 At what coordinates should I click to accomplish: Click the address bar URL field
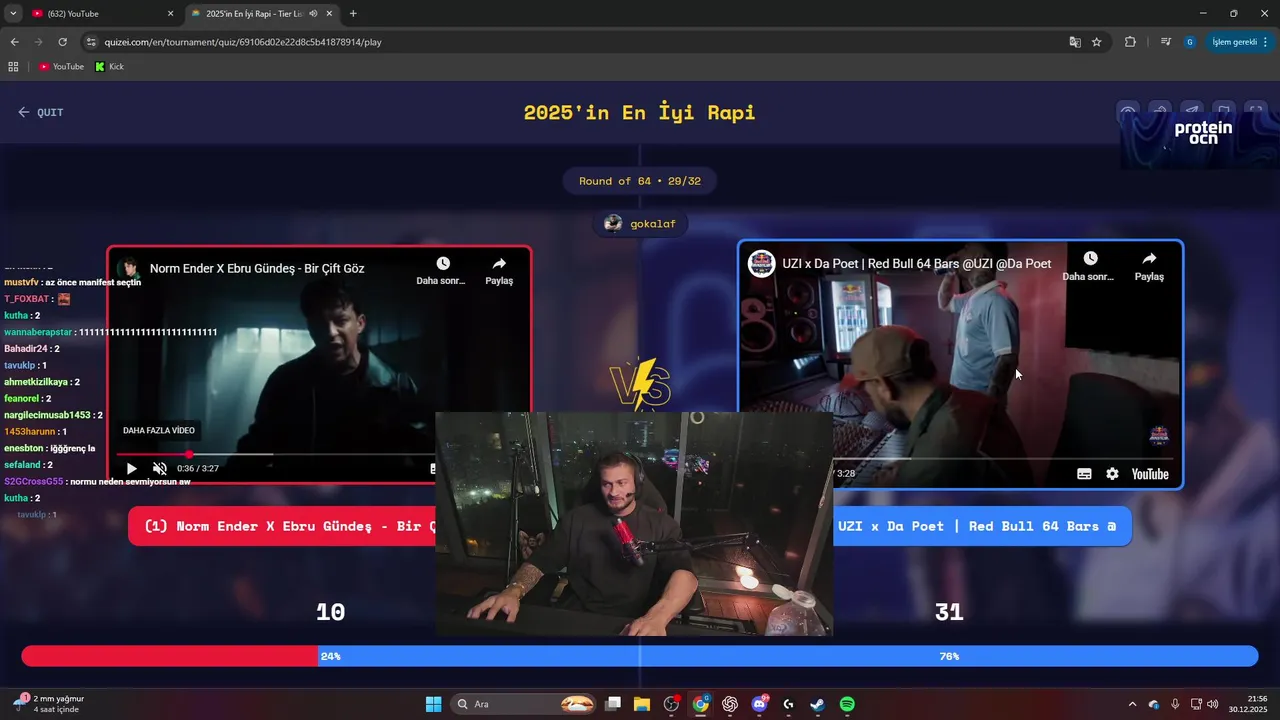[x=570, y=42]
